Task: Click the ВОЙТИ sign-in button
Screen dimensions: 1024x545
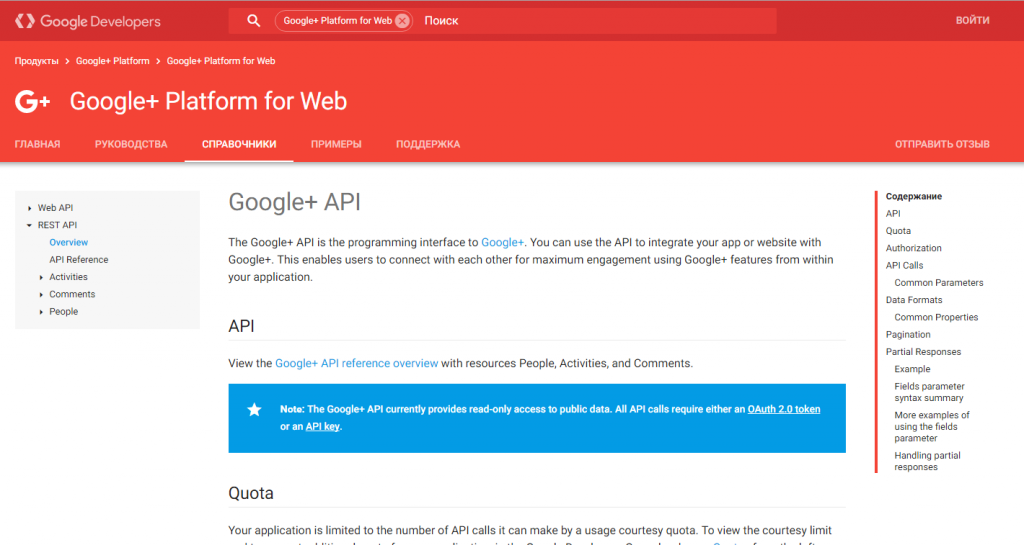Action: pyautogui.click(x=972, y=20)
